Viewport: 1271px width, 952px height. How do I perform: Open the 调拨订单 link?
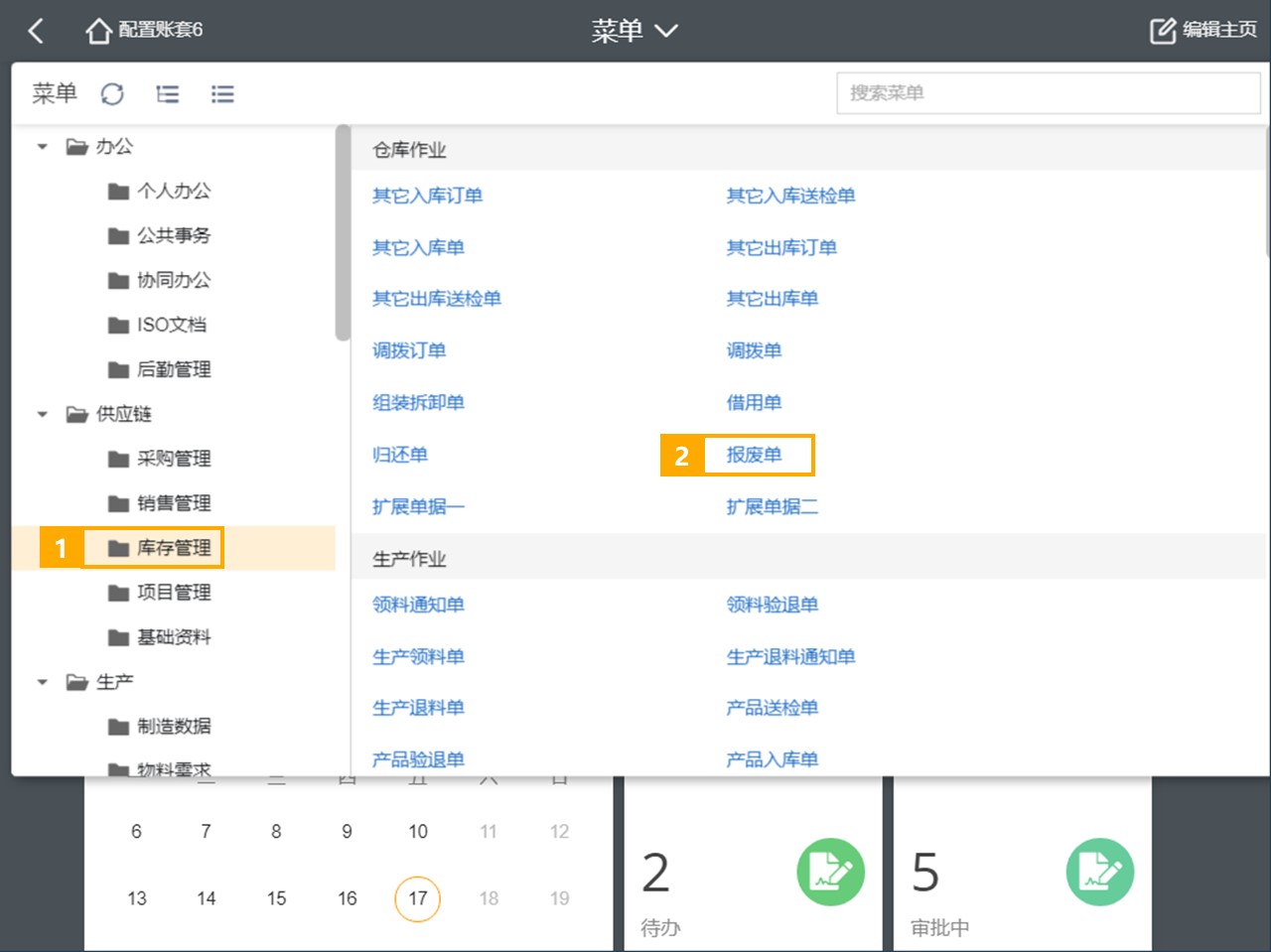409,351
